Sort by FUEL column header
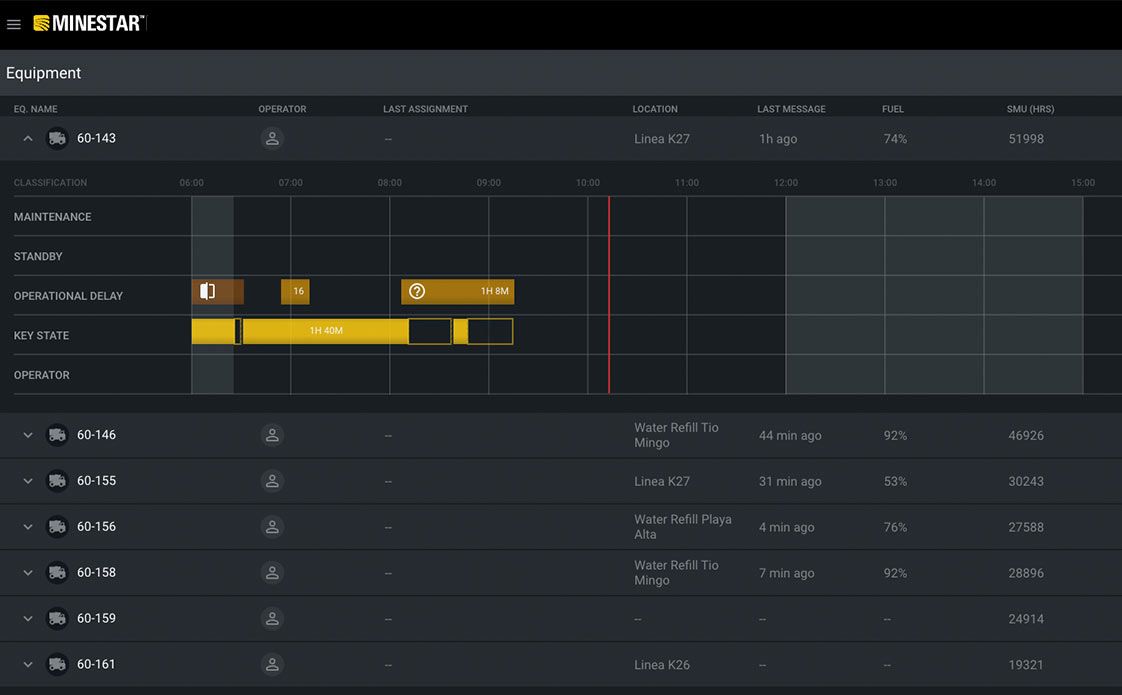1122x695 pixels. (x=893, y=109)
